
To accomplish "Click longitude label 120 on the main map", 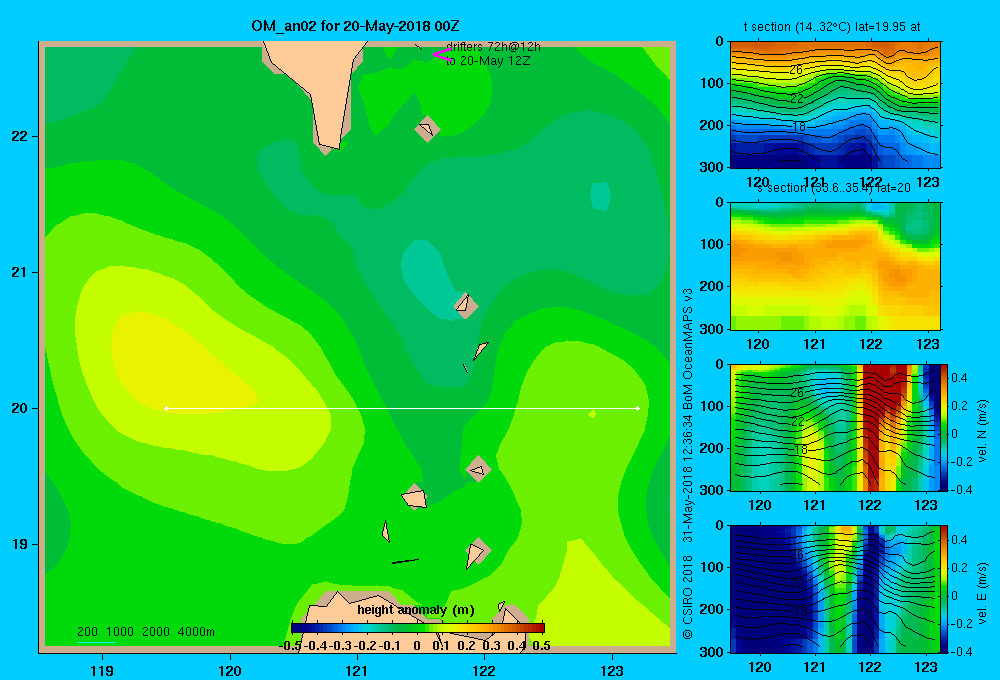I will pos(230,670).
